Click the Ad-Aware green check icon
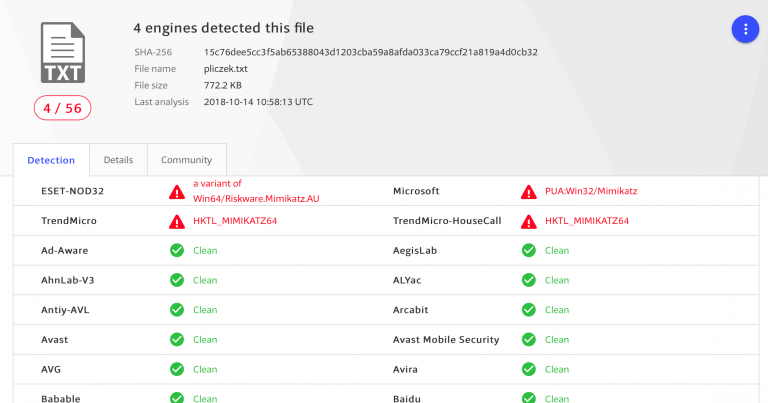The height and width of the screenshot is (403, 768). [x=177, y=250]
